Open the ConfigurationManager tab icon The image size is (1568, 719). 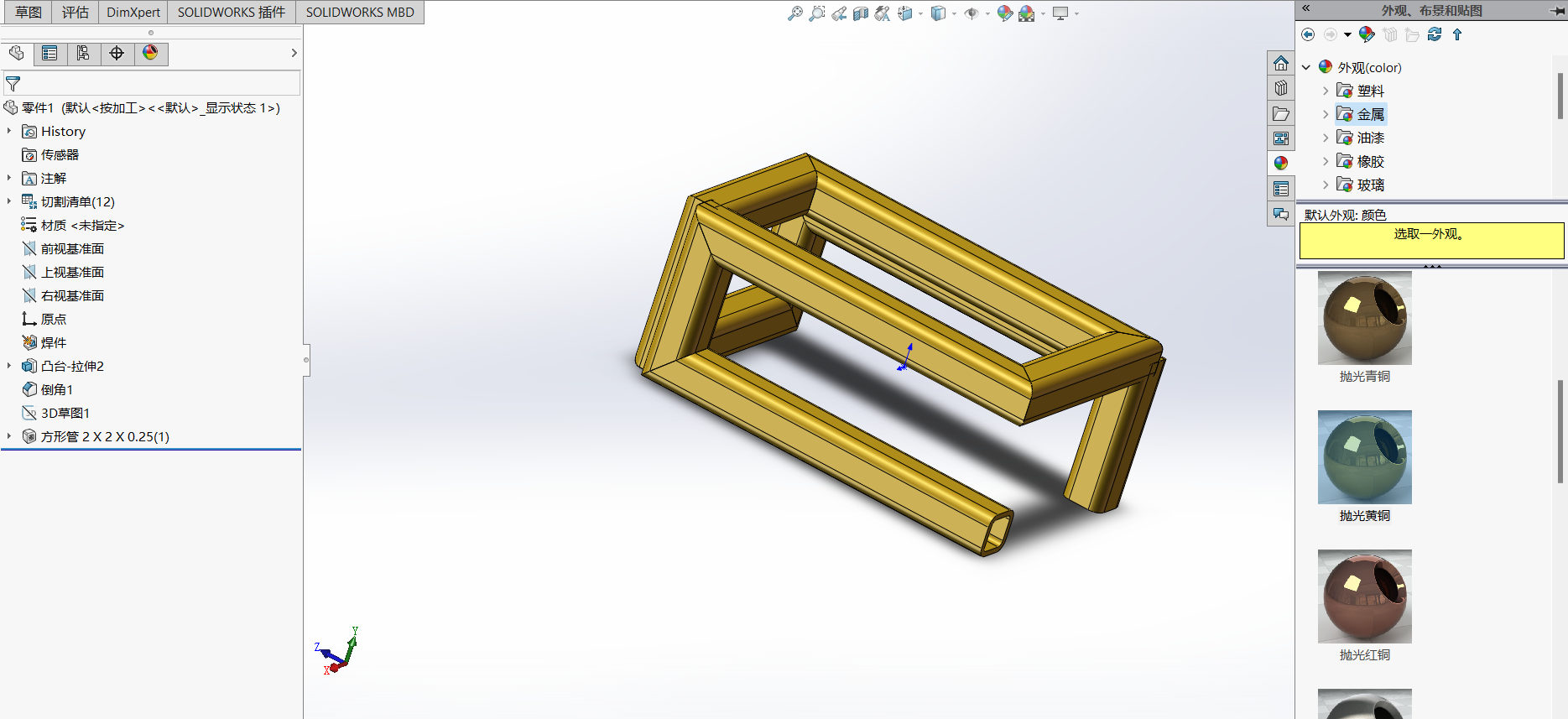tap(83, 53)
